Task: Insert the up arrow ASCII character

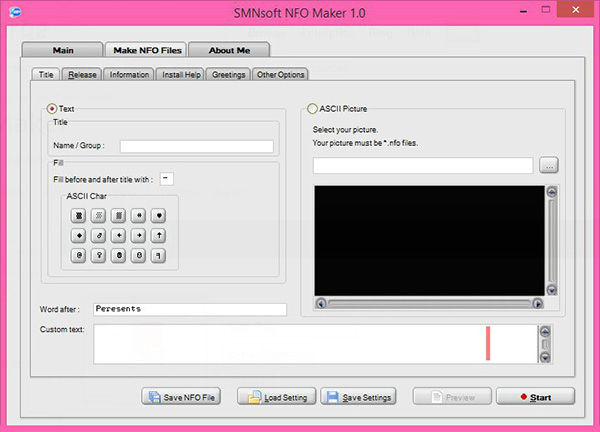Action: (158, 236)
